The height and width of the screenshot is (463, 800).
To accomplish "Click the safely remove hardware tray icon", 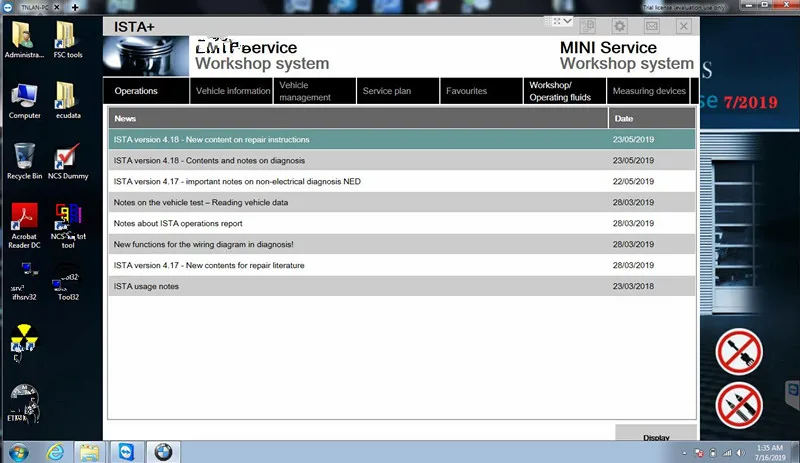I will pyautogui.click(x=713, y=453).
